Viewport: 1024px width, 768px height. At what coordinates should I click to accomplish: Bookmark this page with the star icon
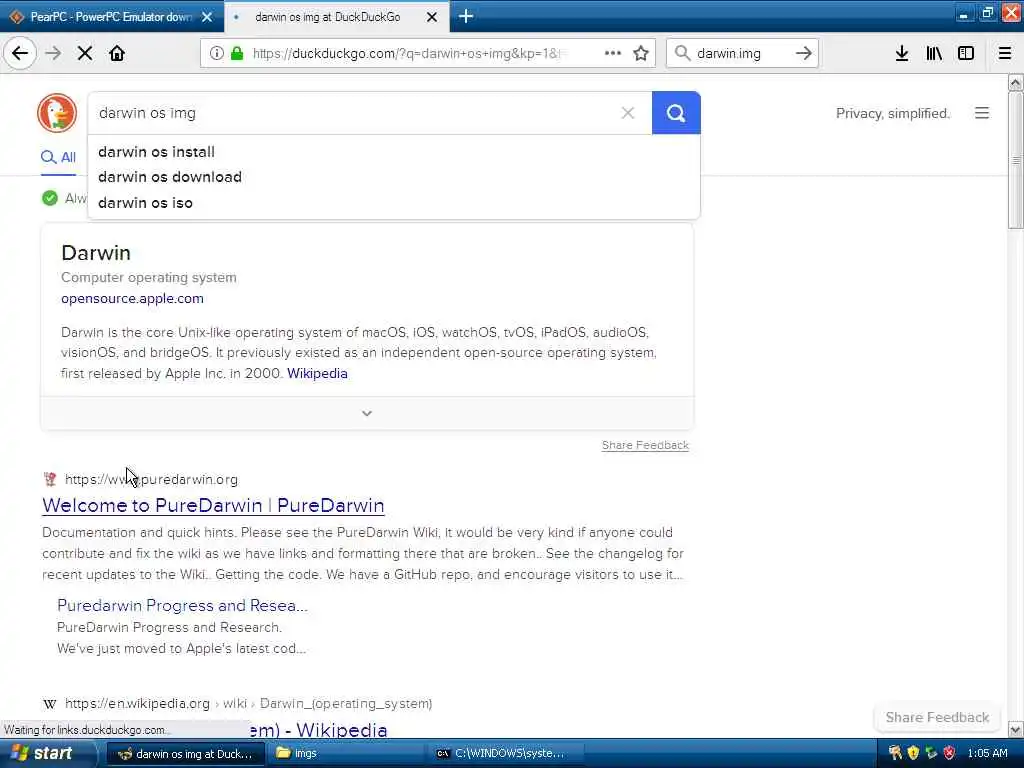click(x=641, y=53)
